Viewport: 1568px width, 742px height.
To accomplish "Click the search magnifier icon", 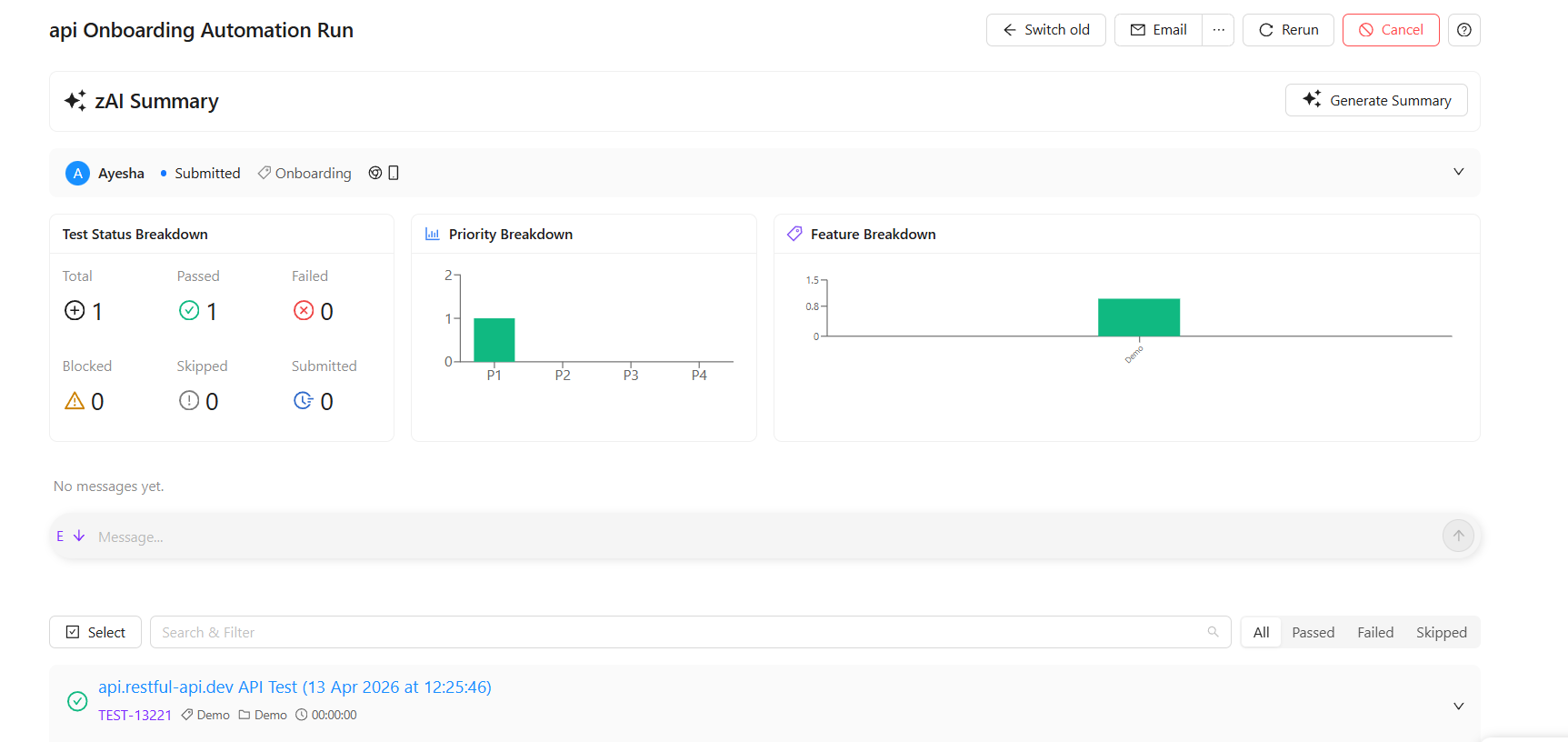I will (1213, 632).
